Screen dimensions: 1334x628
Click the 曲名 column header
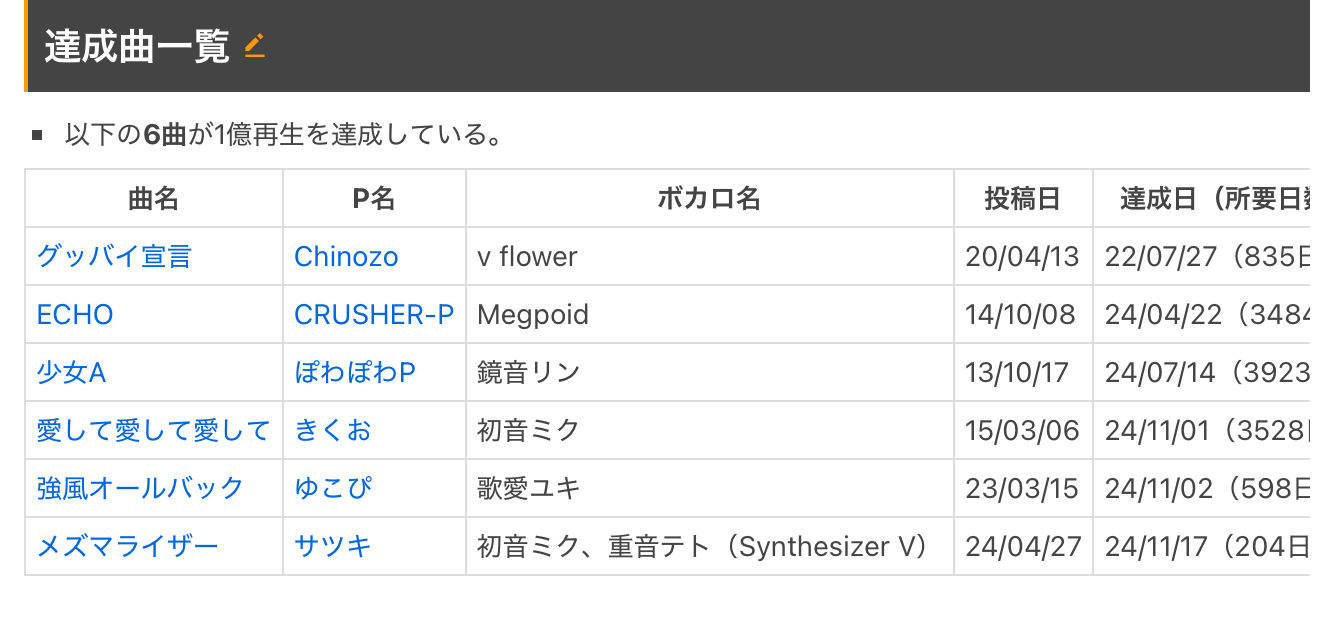[154, 199]
